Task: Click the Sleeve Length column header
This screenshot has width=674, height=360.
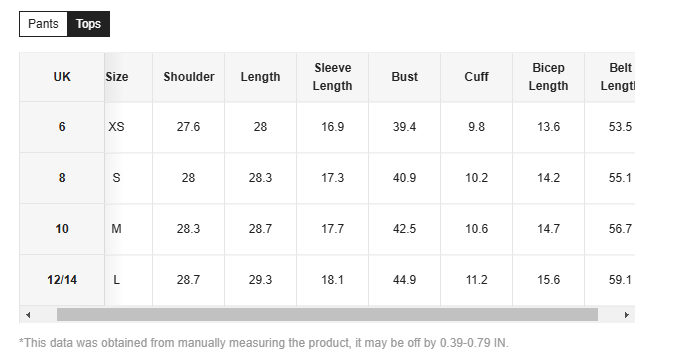Action: pos(332,77)
